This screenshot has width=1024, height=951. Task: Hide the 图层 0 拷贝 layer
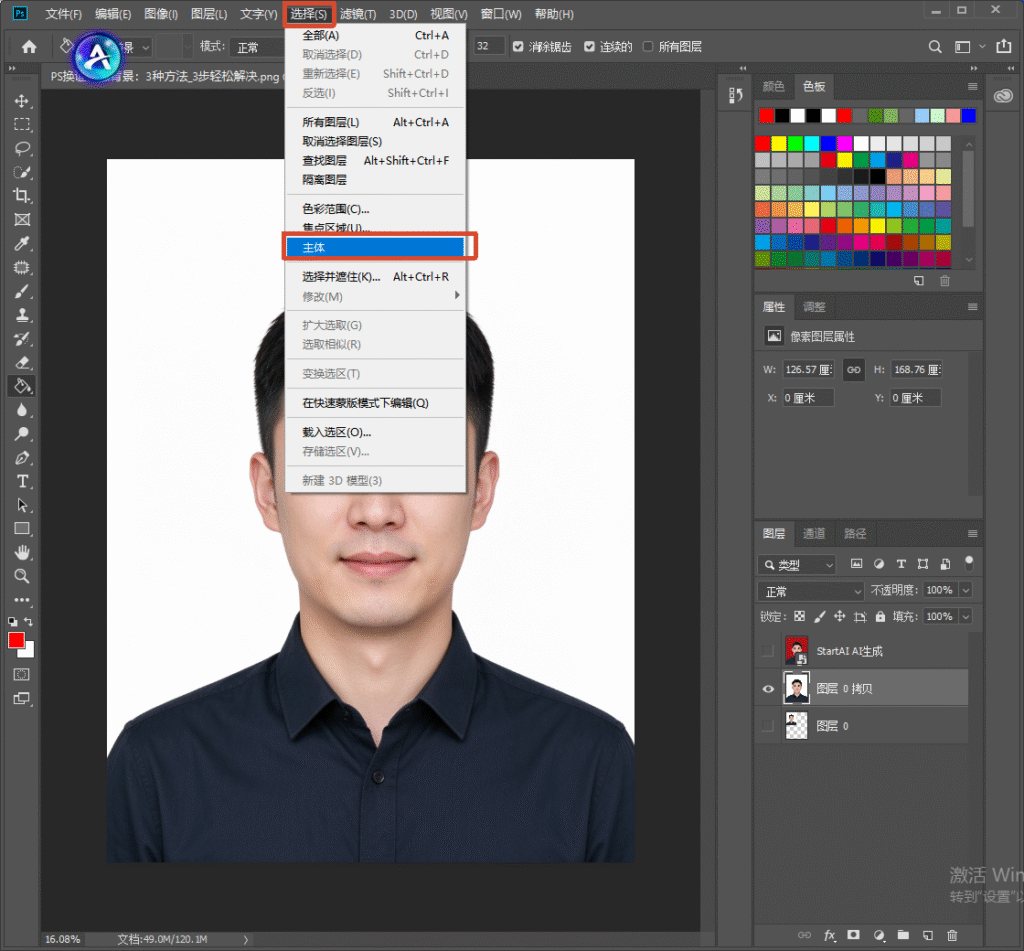pos(768,688)
